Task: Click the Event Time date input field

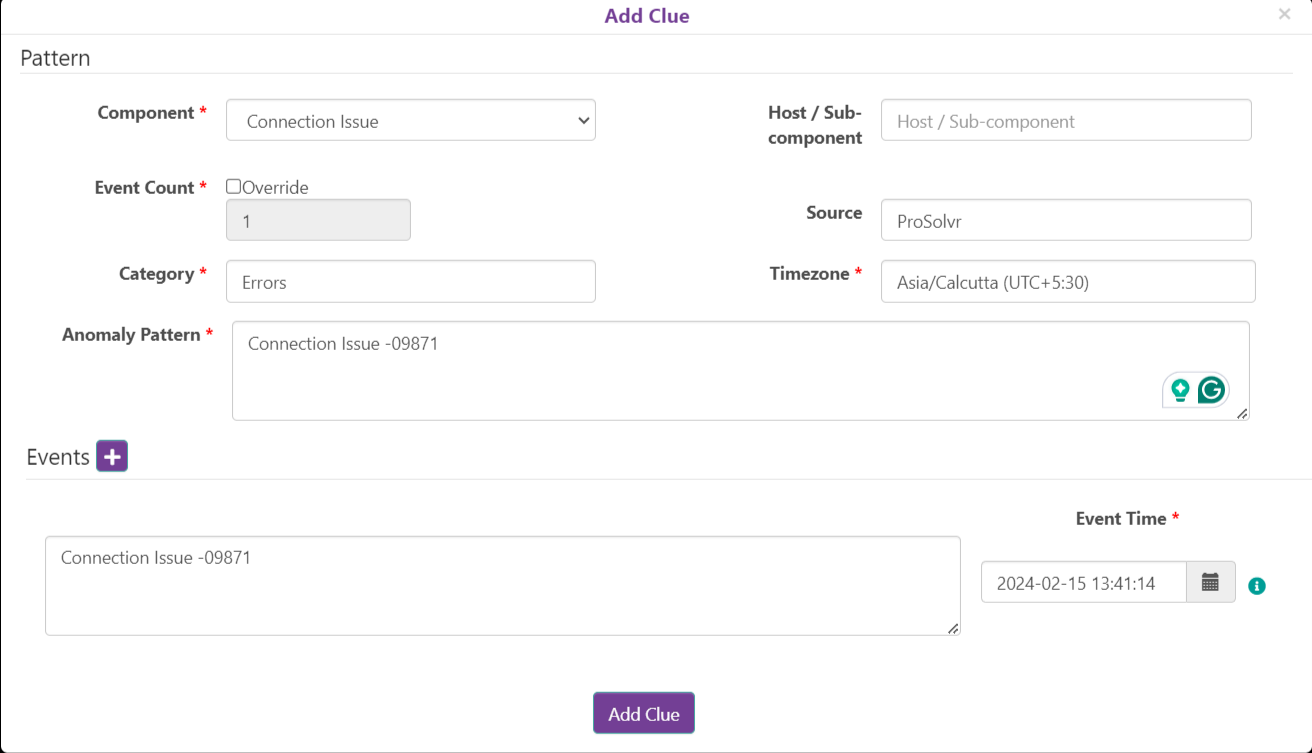Action: coord(1084,582)
